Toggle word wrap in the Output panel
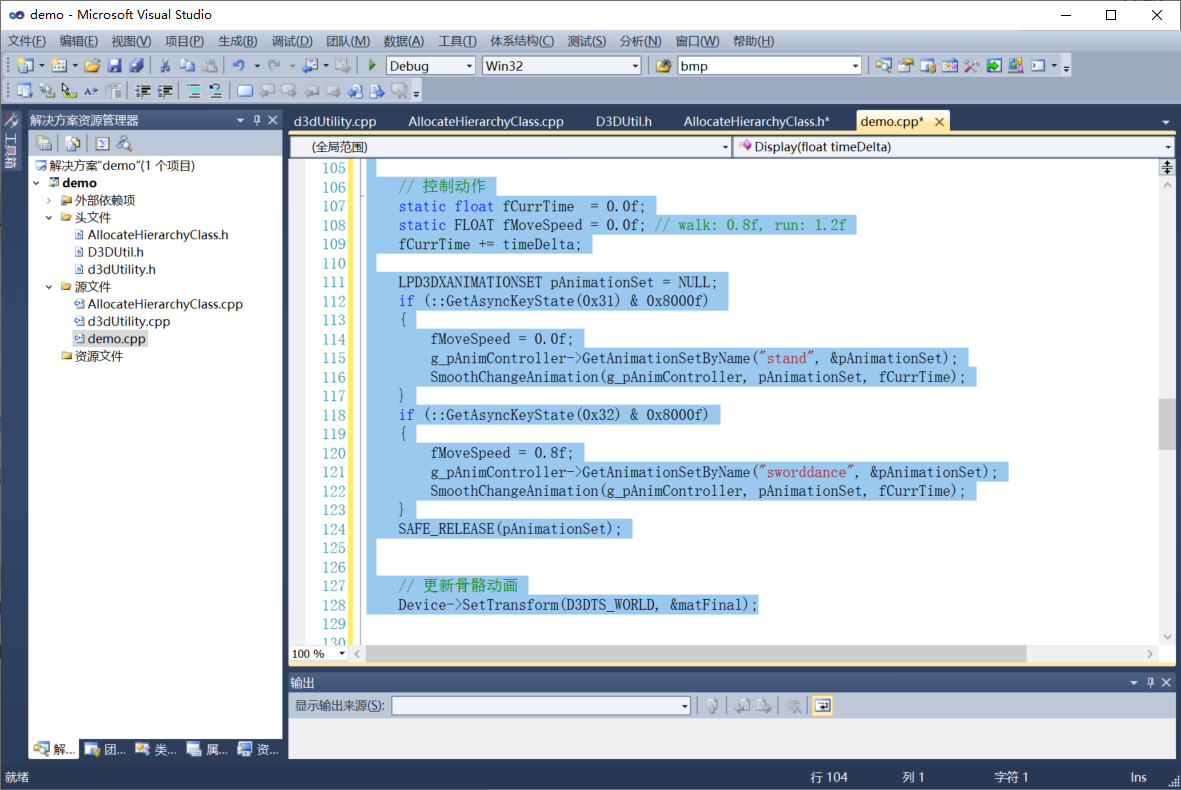The width and height of the screenshot is (1181, 790). click(x=822, y=706)
